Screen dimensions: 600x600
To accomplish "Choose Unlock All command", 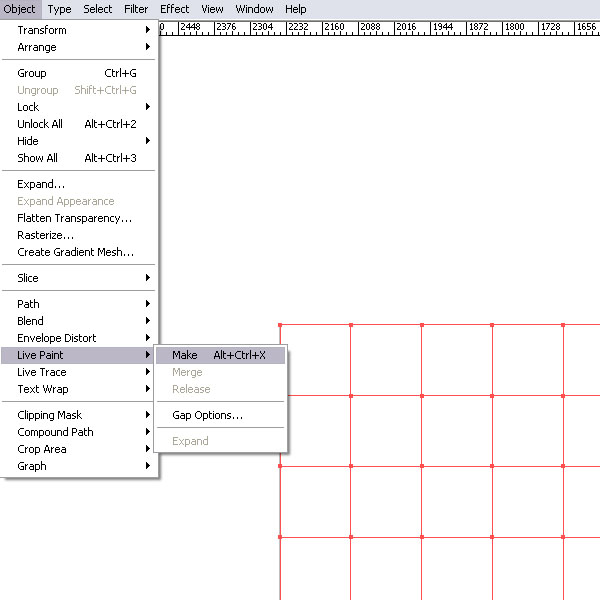I will (x=79, y=124).
